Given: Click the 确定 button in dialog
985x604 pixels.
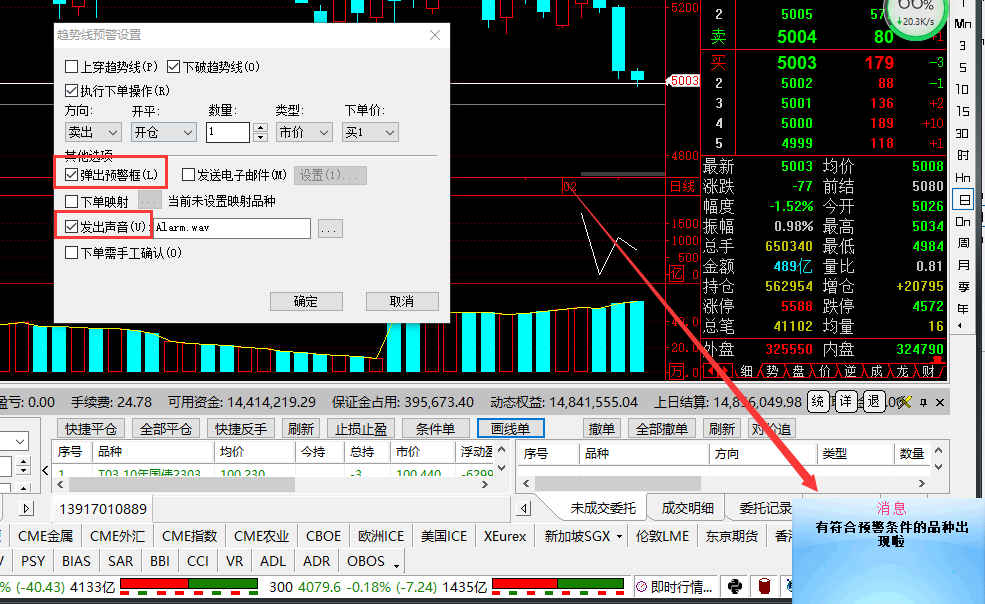Looking at the screenshot, I should click(306, 301).
